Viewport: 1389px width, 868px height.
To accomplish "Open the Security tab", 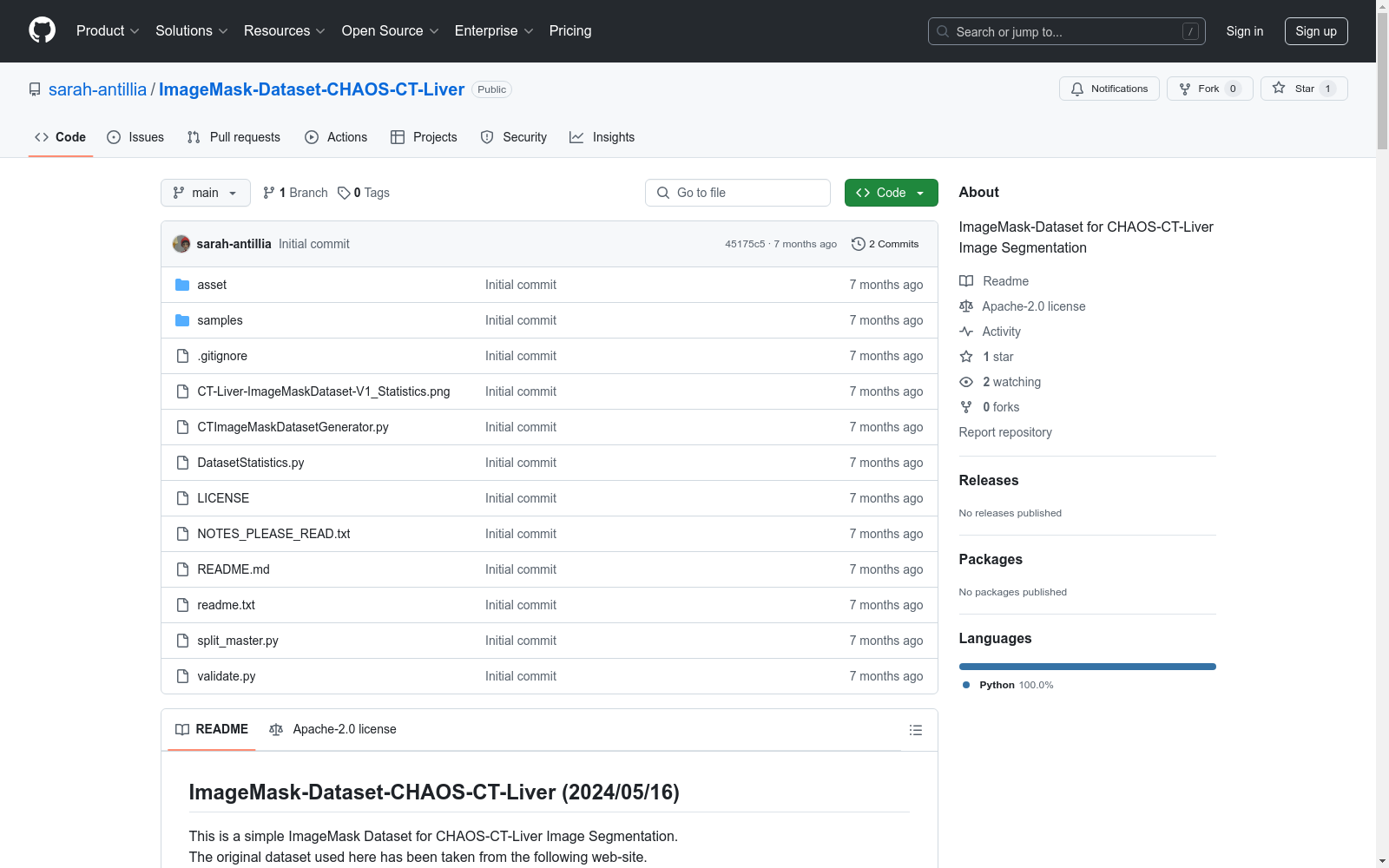I will [x=514, y=137].
